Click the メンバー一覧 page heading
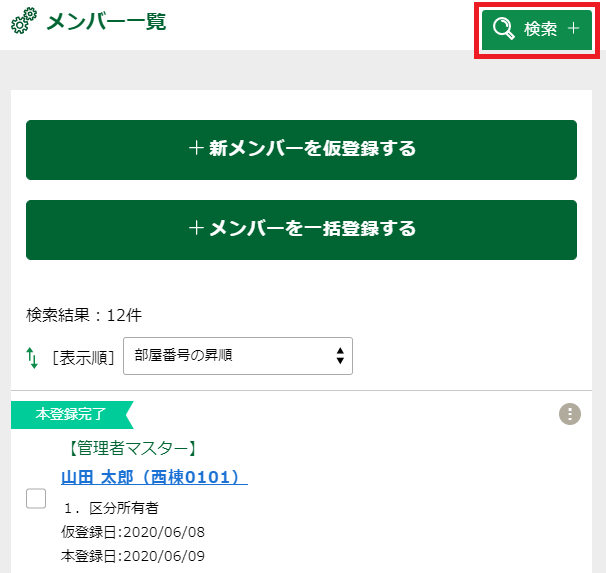This screenshot has width=606, height=573. [x=106, y=22]
